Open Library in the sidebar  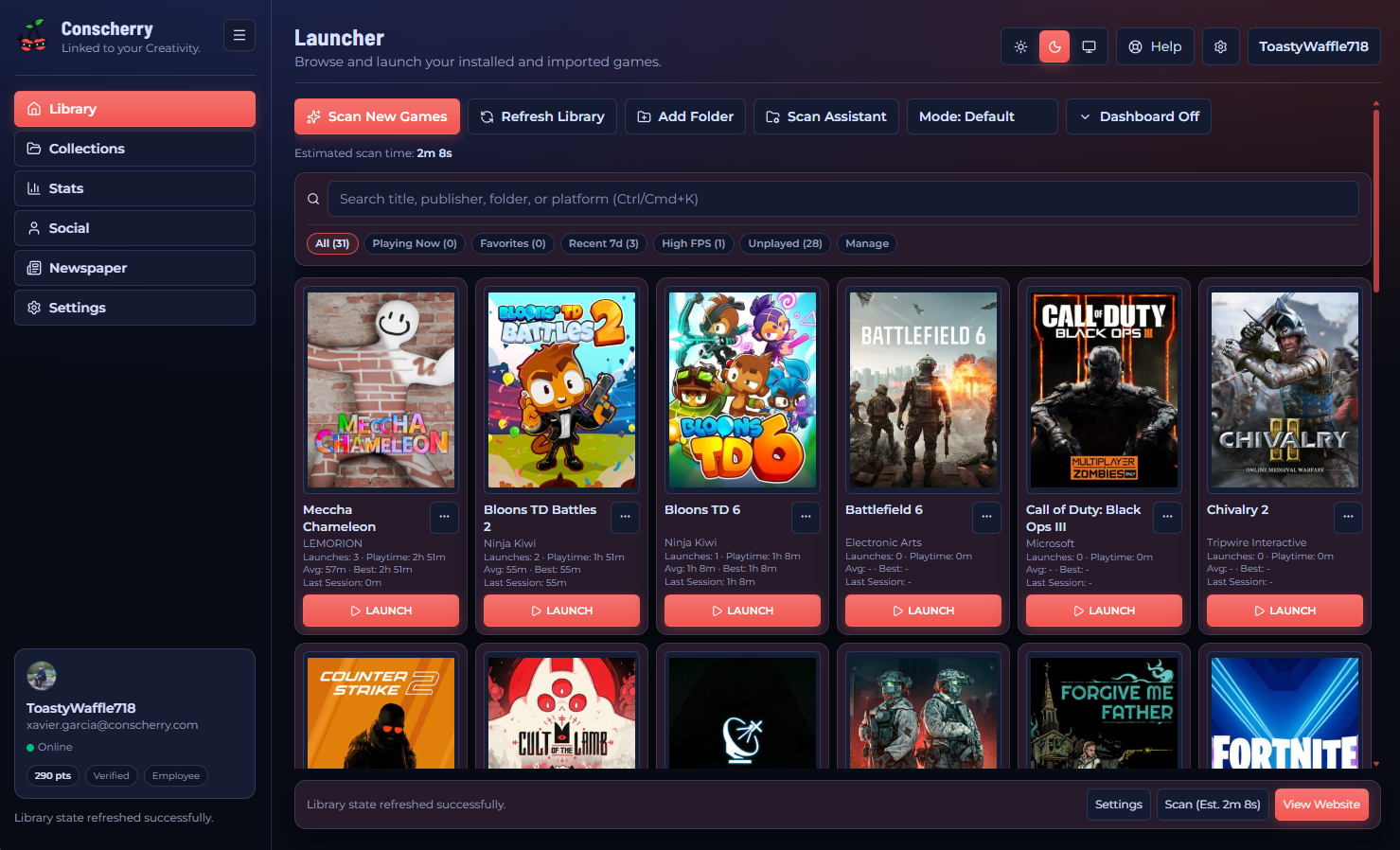(134, 109)
